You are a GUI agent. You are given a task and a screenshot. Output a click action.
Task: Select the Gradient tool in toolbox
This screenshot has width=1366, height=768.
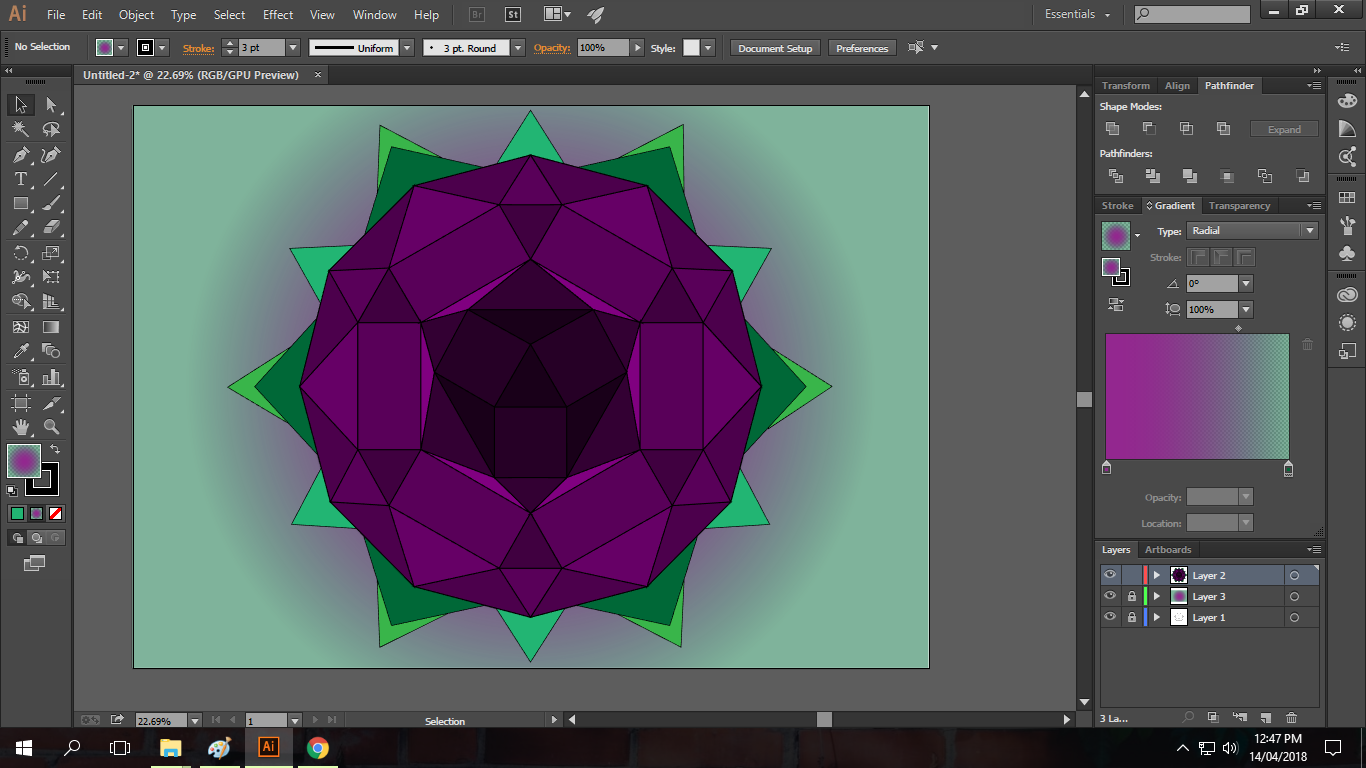point(51,327)
